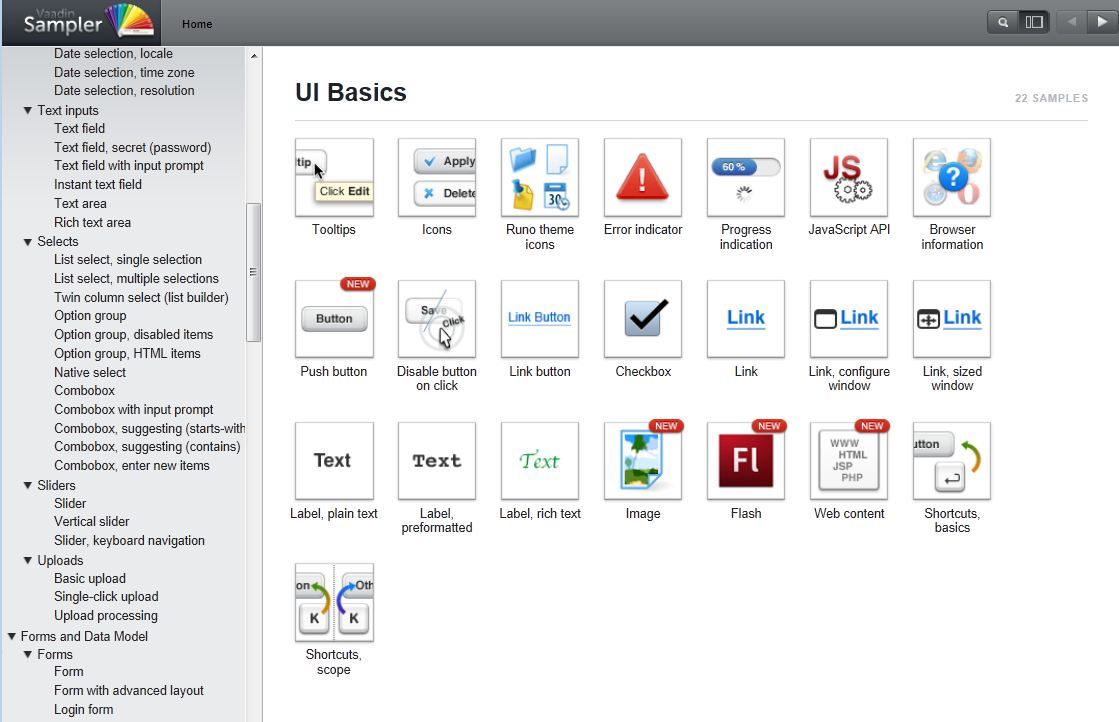Open the Push button sample icon
Image resolution: width=1119 pixels, height=722 pixels.
(334, 319)
